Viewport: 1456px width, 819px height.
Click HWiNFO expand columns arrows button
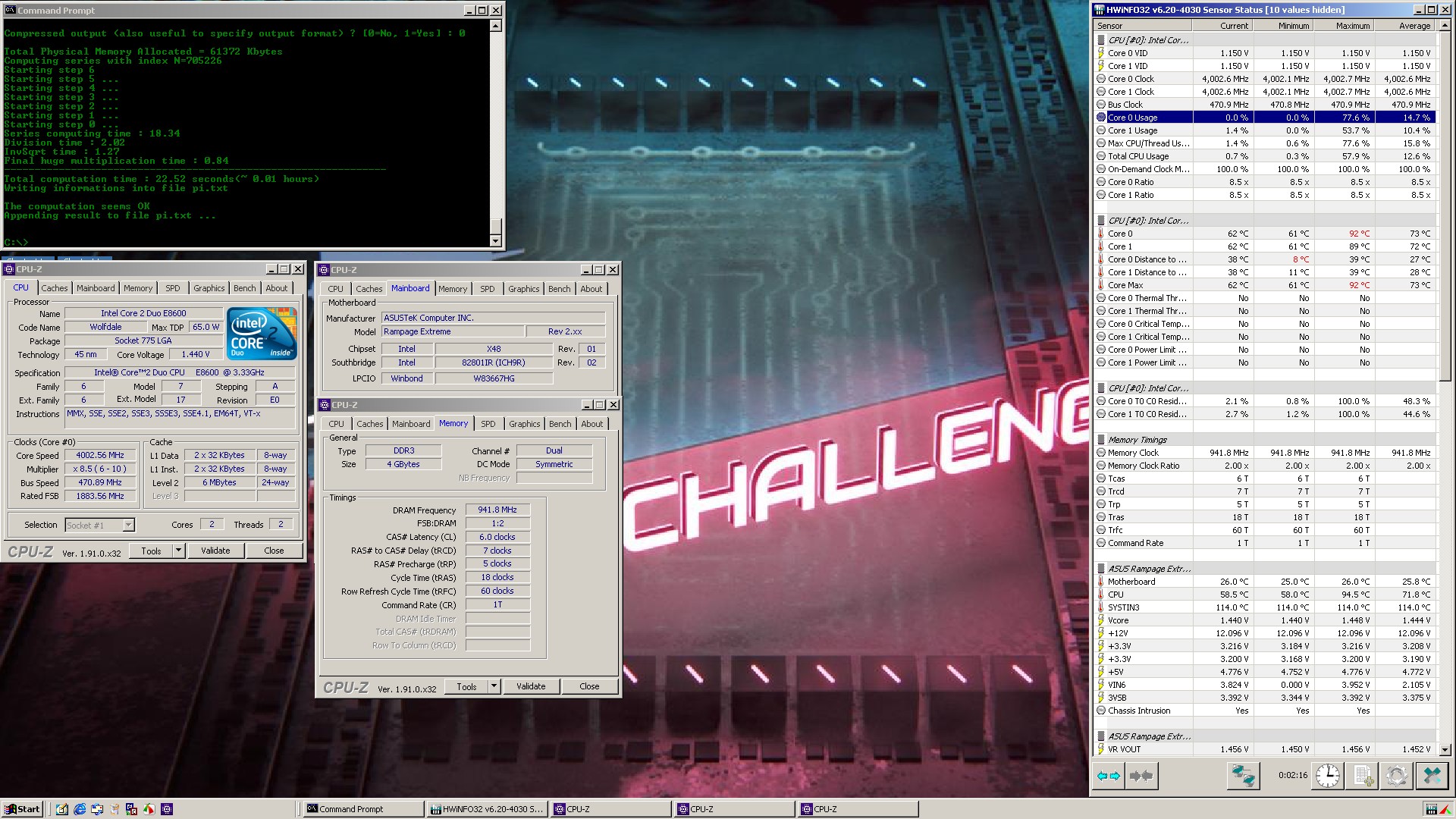[1109, 776]
